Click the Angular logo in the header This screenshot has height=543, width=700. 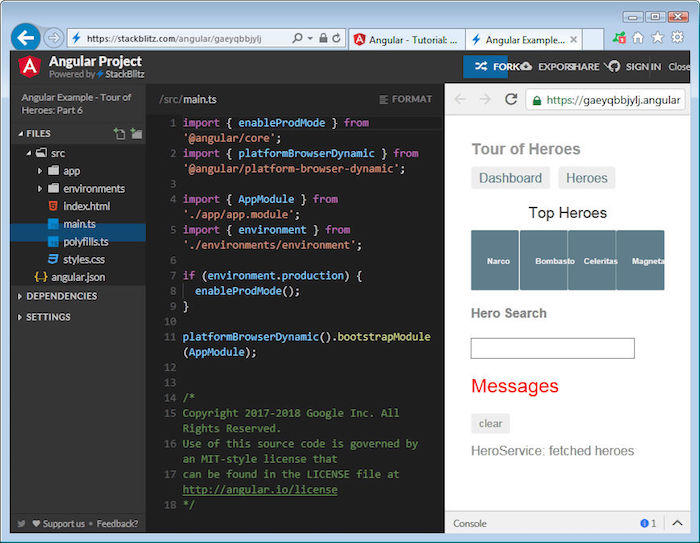coord(29,67)
